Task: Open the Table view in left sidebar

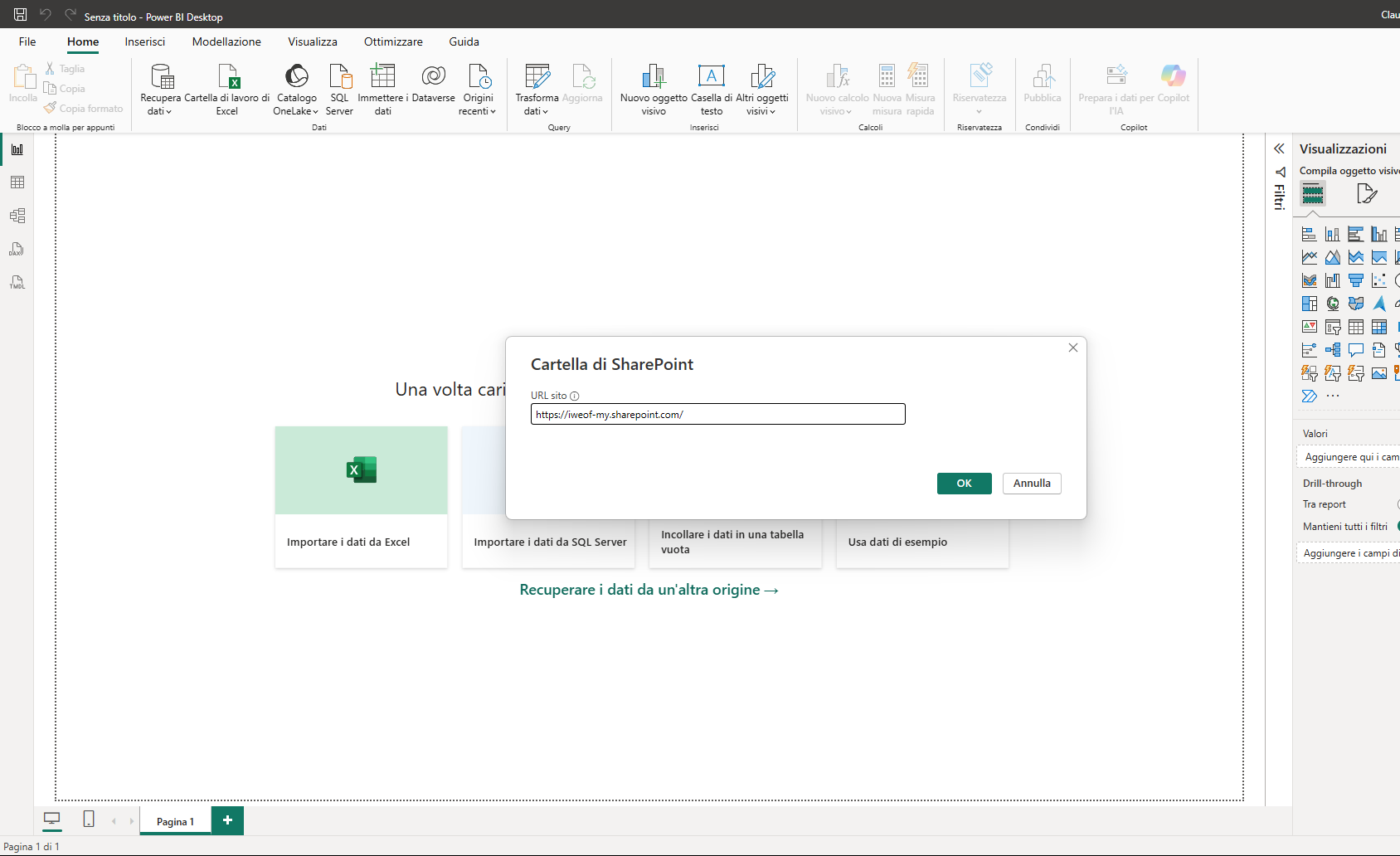Action: coord(17,182)
